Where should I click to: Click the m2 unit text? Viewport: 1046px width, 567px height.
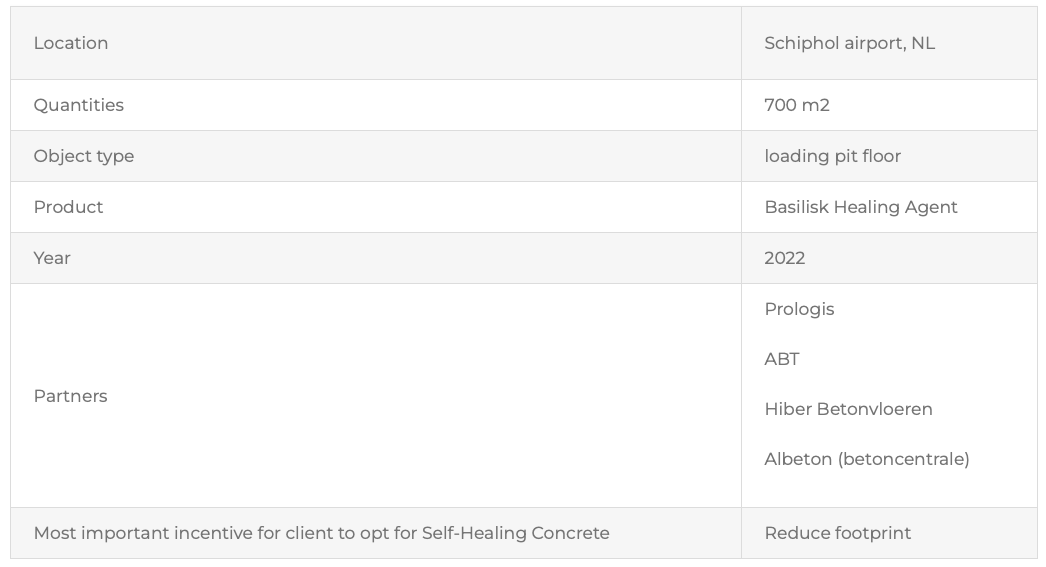[816, 105]
